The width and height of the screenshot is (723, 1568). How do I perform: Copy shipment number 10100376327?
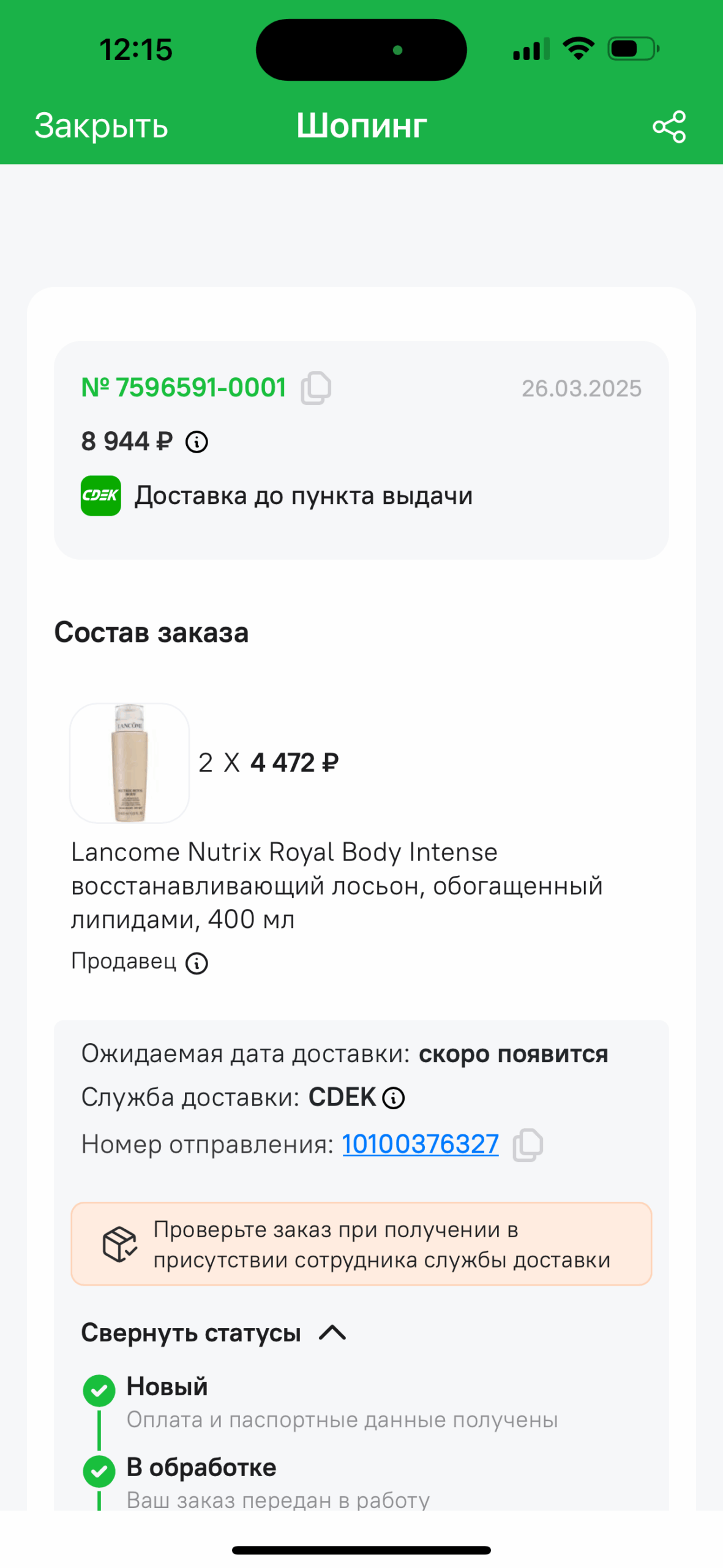point(528,1145)
